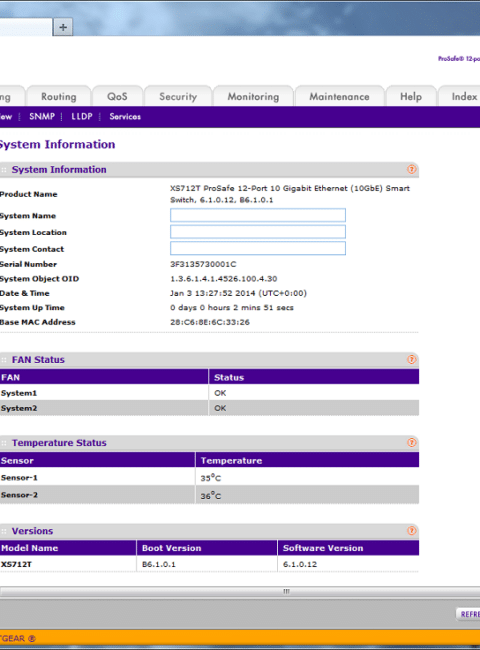
Task: Open help for Versions section
Action: coord(411,531)
